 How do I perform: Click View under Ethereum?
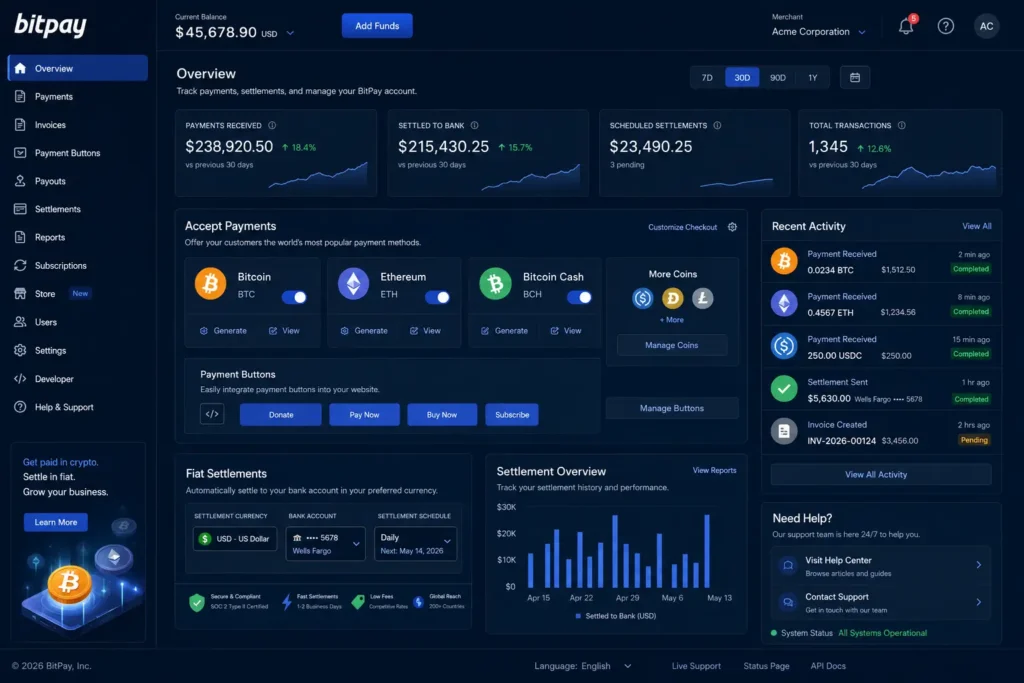click(x=425, y=331)
